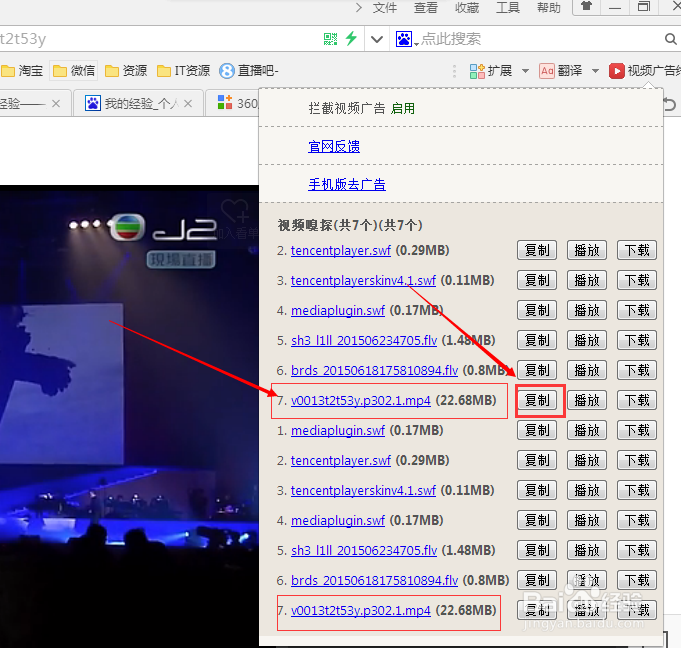The image size is (681, 648).
Task: Open the 直播吧- bookmark
Action: tap(249, 70)
